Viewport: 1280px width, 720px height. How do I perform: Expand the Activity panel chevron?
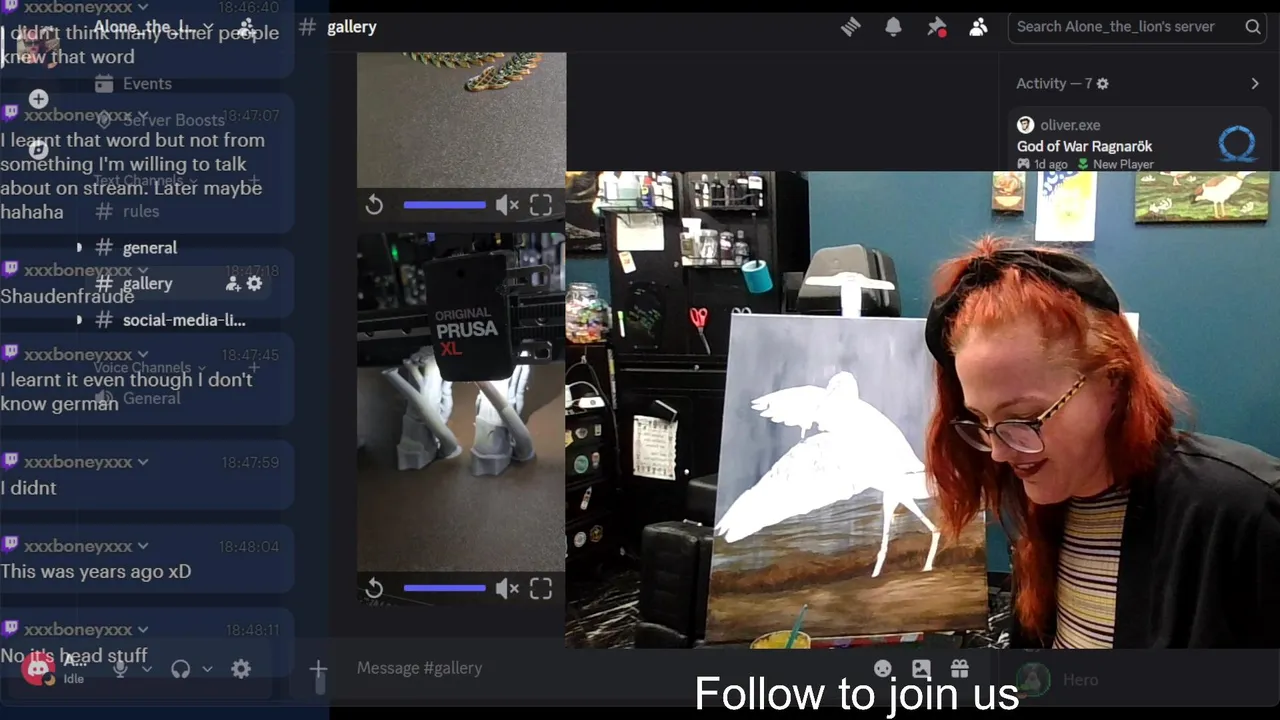pos(1255,84)
